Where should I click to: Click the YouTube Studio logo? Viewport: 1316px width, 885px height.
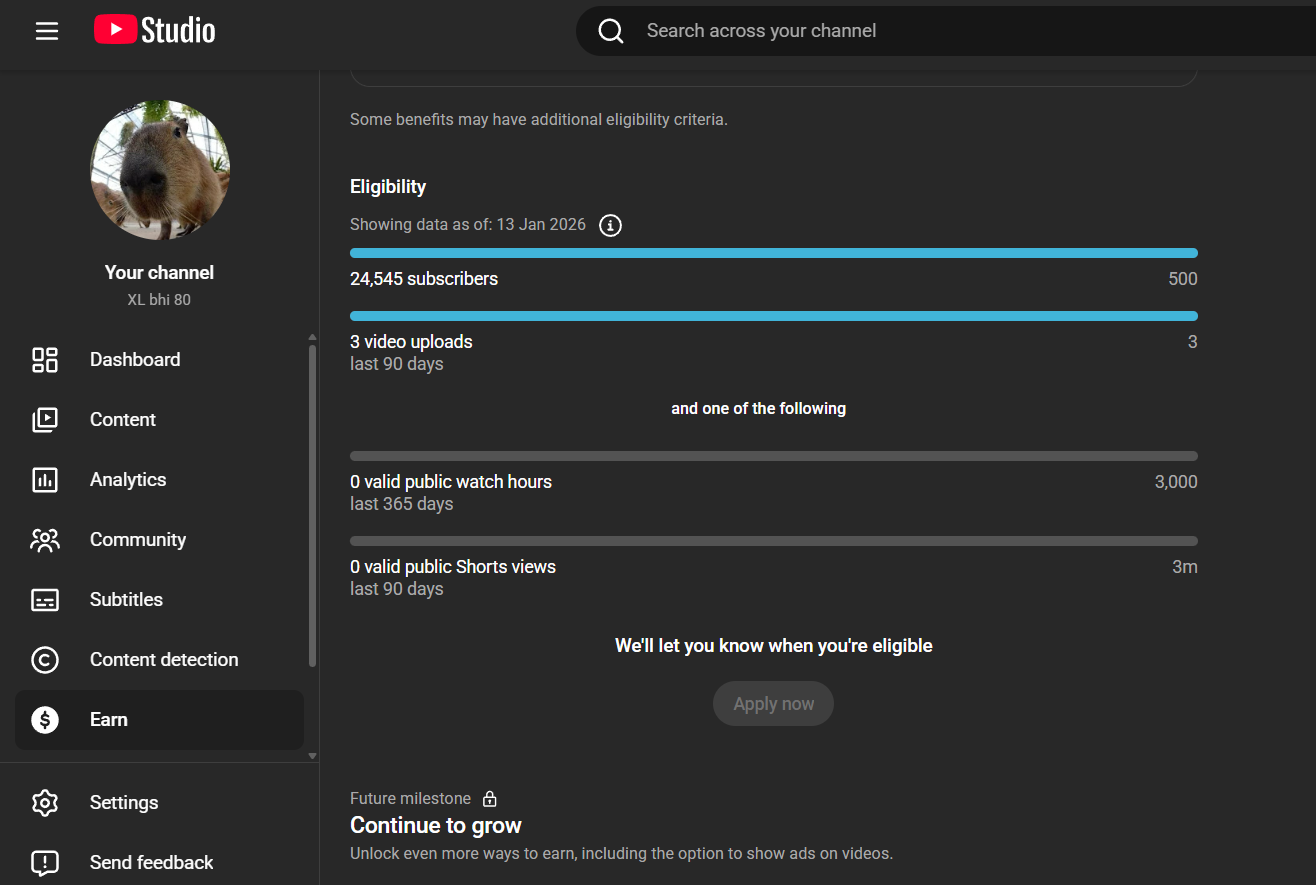click(x=155, y=31)
